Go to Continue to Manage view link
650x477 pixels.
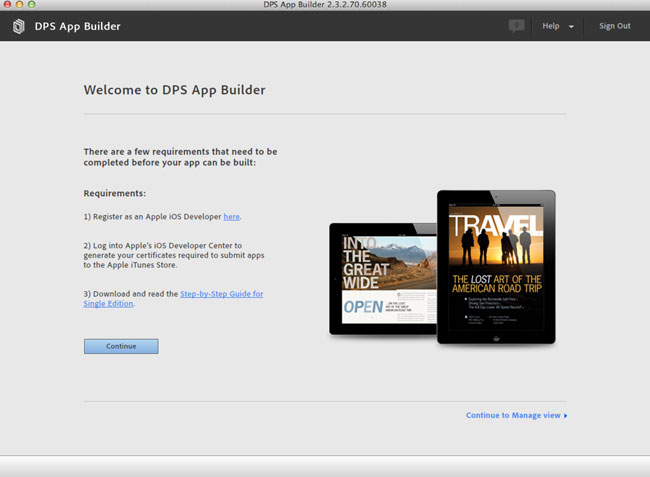pyautogui.click(x=513, y=415)
